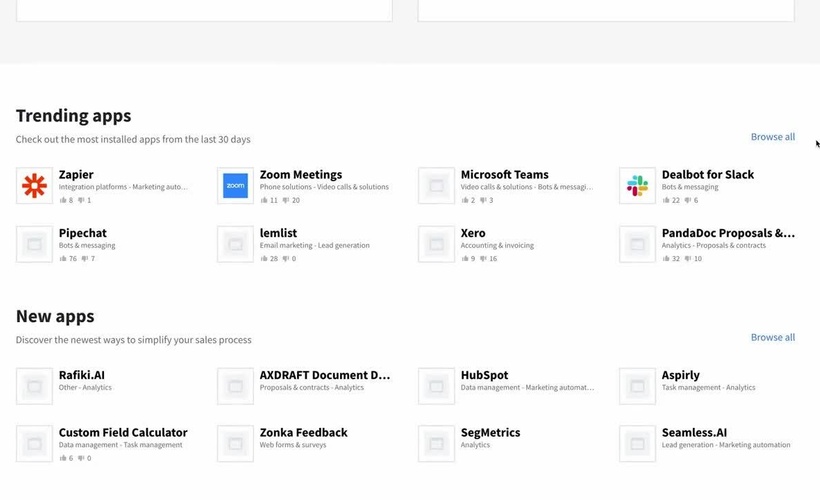
Task: Browse all New apps
Action: coord(772,338)
